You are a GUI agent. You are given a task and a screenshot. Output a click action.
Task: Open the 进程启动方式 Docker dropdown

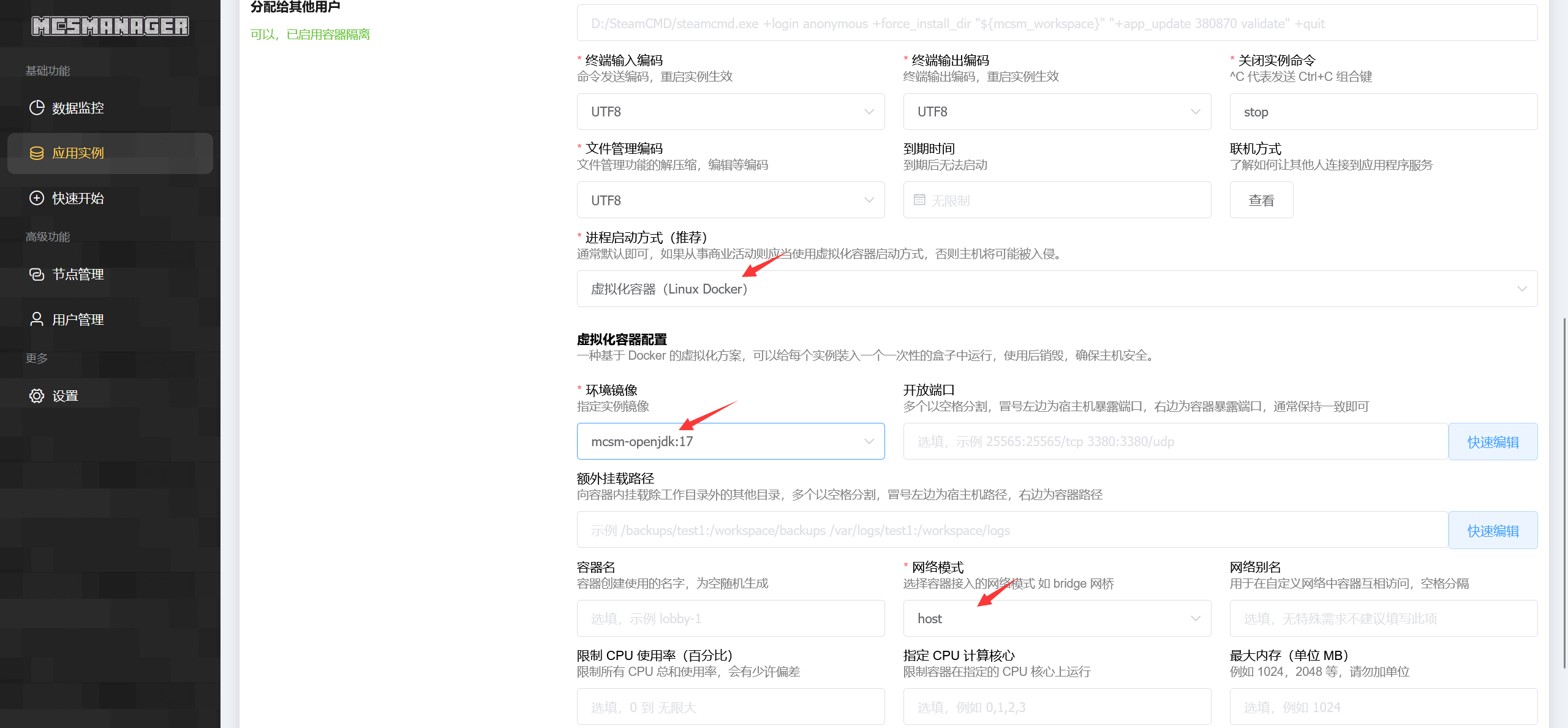coord(1057,289)
